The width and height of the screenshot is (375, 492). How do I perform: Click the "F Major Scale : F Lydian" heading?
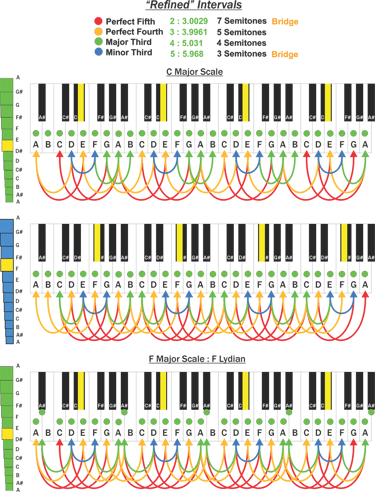coord(197,359)
